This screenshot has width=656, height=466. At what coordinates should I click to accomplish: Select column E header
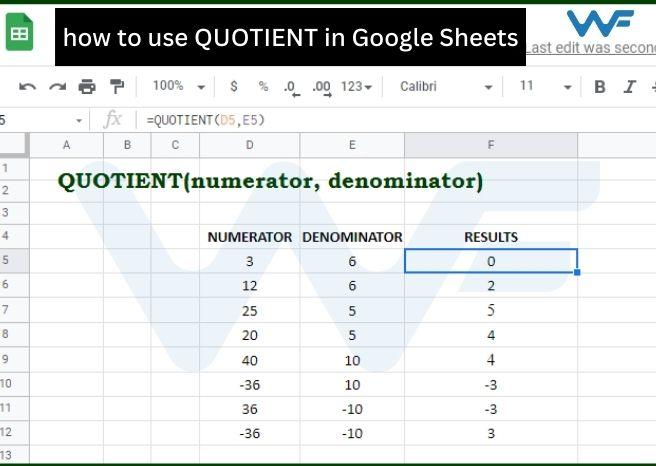tap(352, 145)
